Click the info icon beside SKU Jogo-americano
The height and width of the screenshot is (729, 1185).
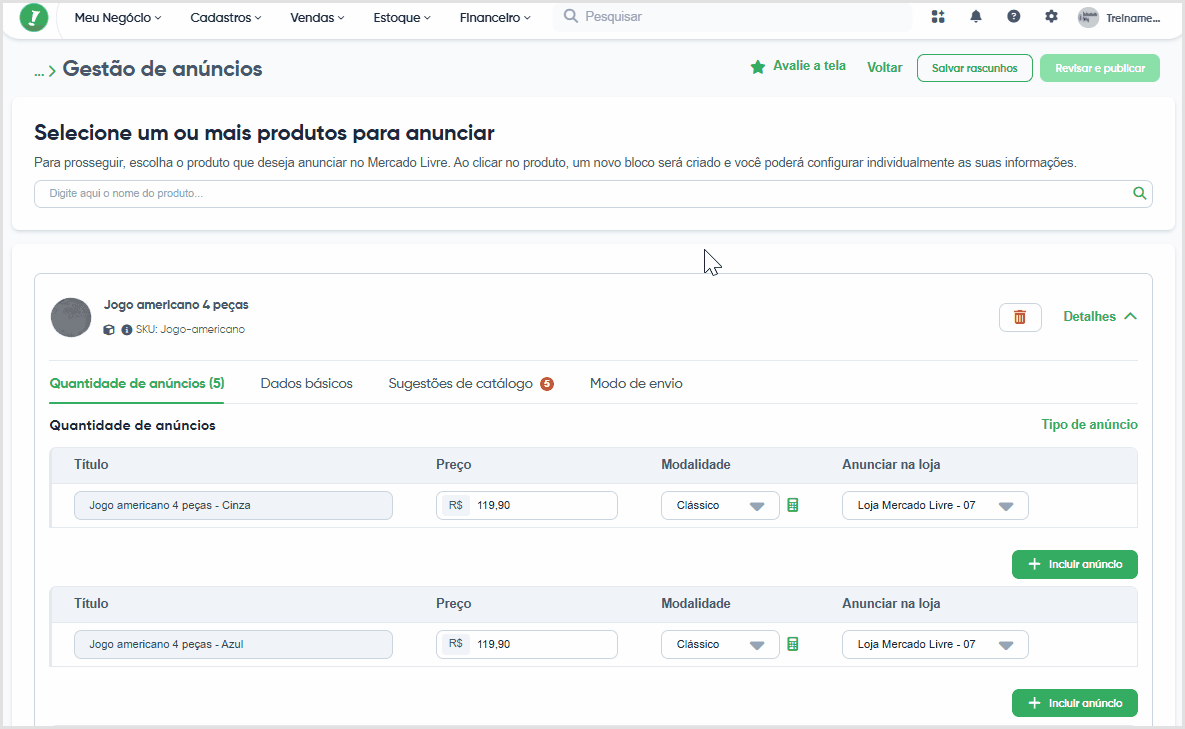pyautogui.click(x=127, y=330)
